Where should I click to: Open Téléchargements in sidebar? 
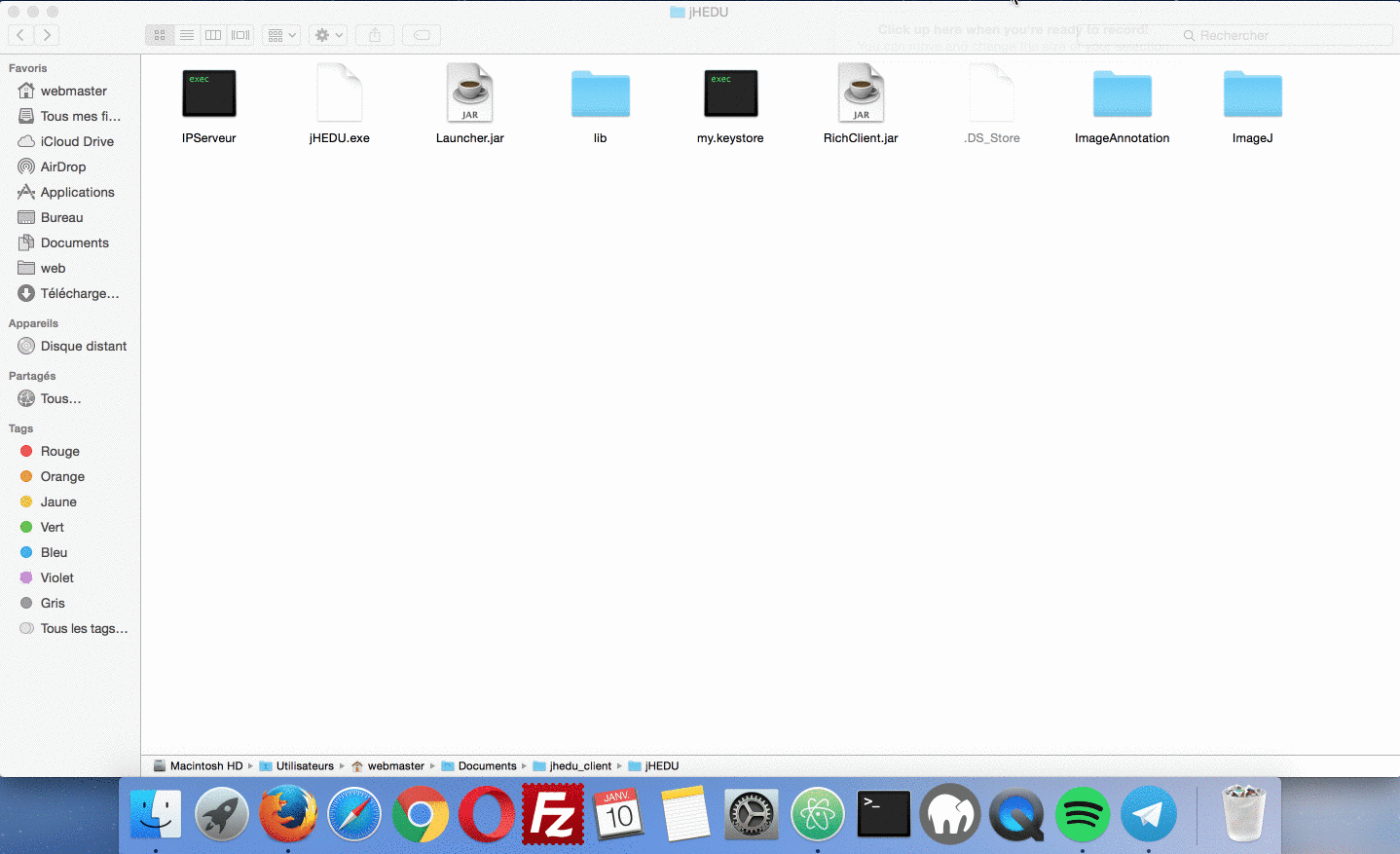(x=70, y=293)
